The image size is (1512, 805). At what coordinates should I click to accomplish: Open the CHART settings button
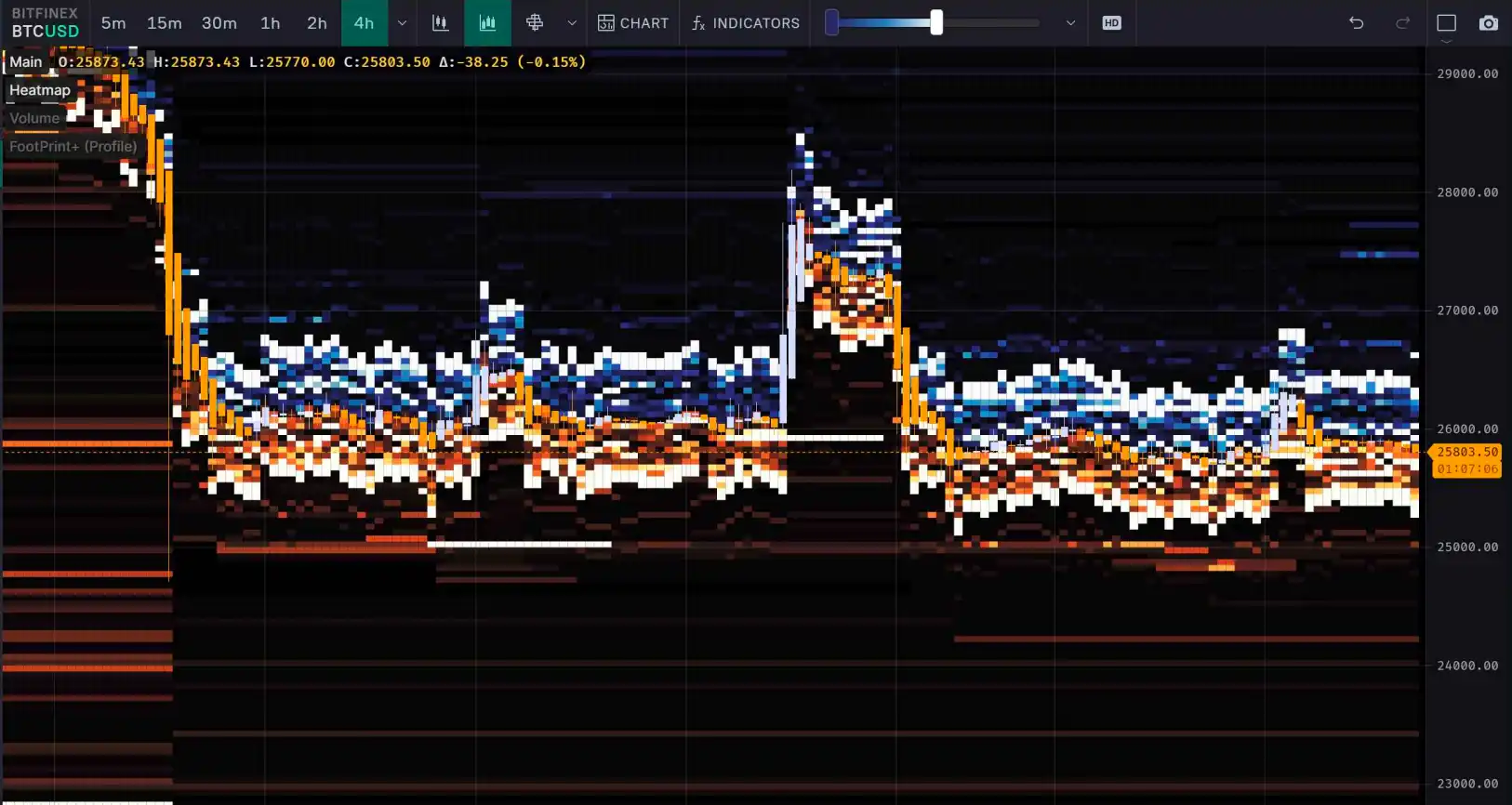pos(633,23)
